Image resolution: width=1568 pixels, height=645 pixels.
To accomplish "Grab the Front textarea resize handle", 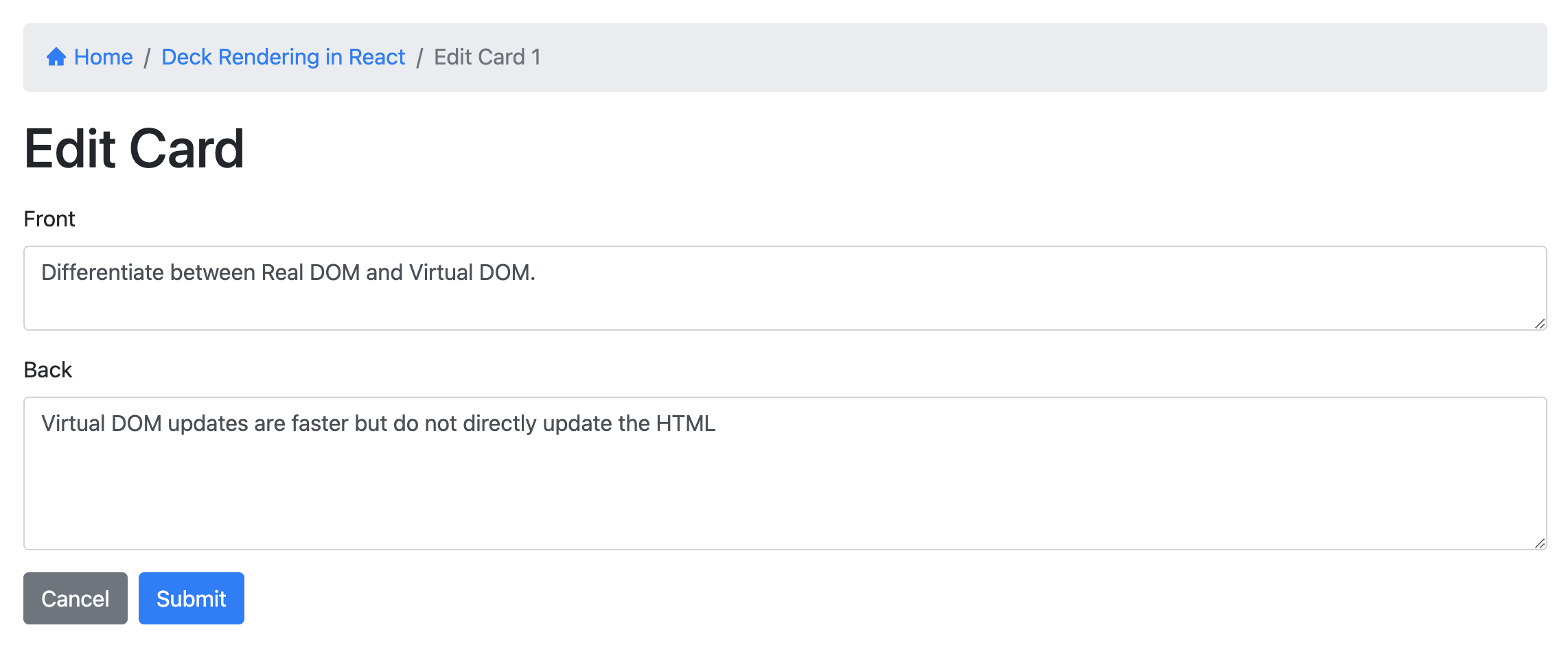I will 1539,323.
